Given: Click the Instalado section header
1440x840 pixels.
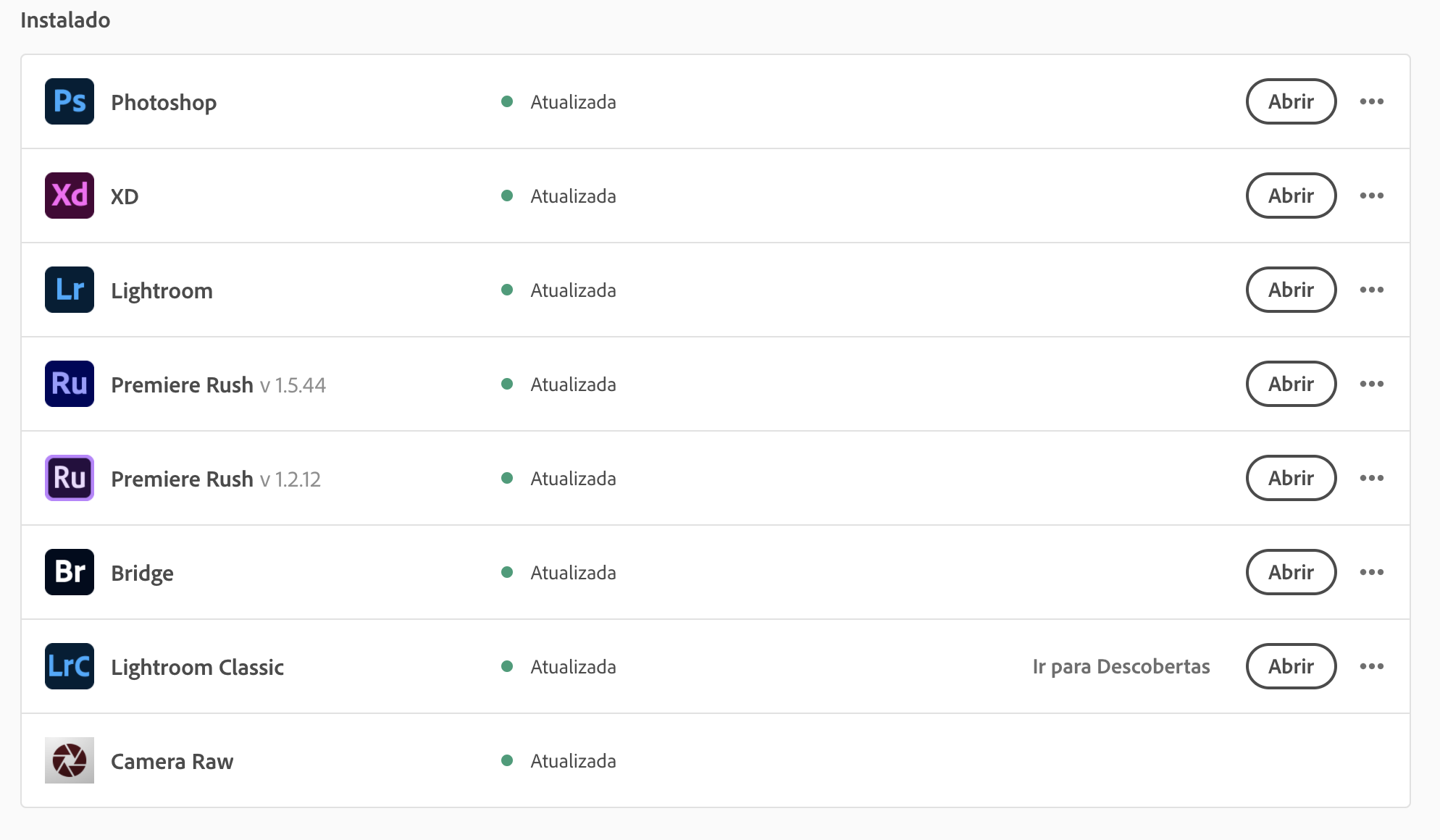Looking at the screenshot, I should click(65, 20).
